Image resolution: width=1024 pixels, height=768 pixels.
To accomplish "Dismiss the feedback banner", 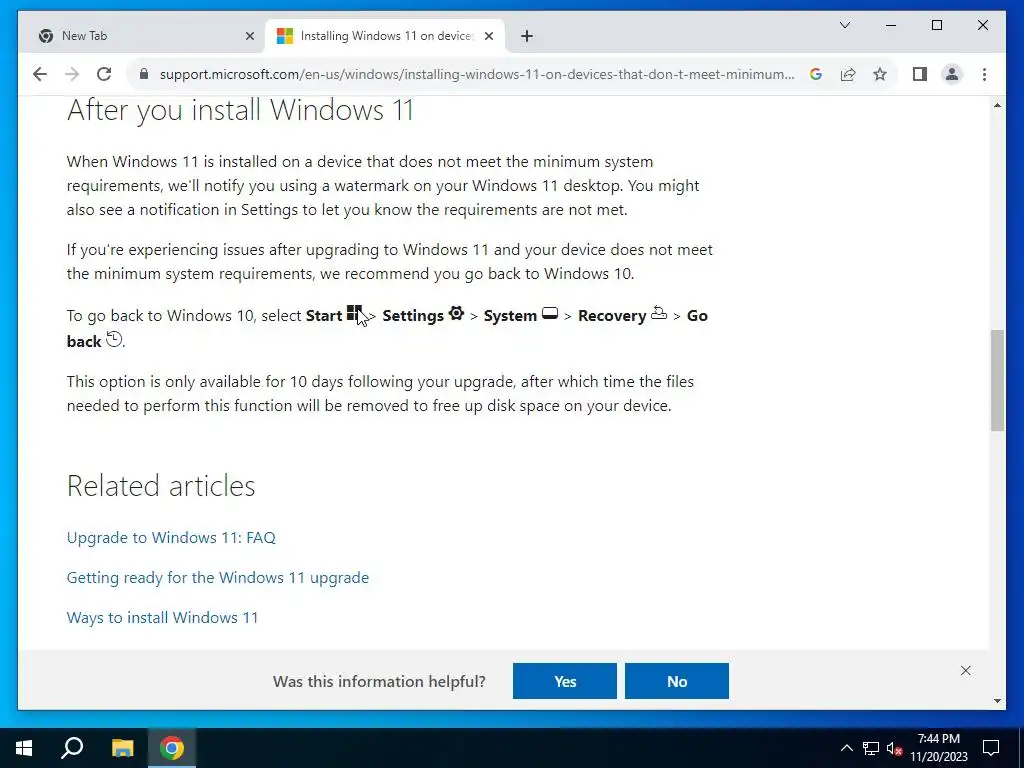I will tap(966, 671).
